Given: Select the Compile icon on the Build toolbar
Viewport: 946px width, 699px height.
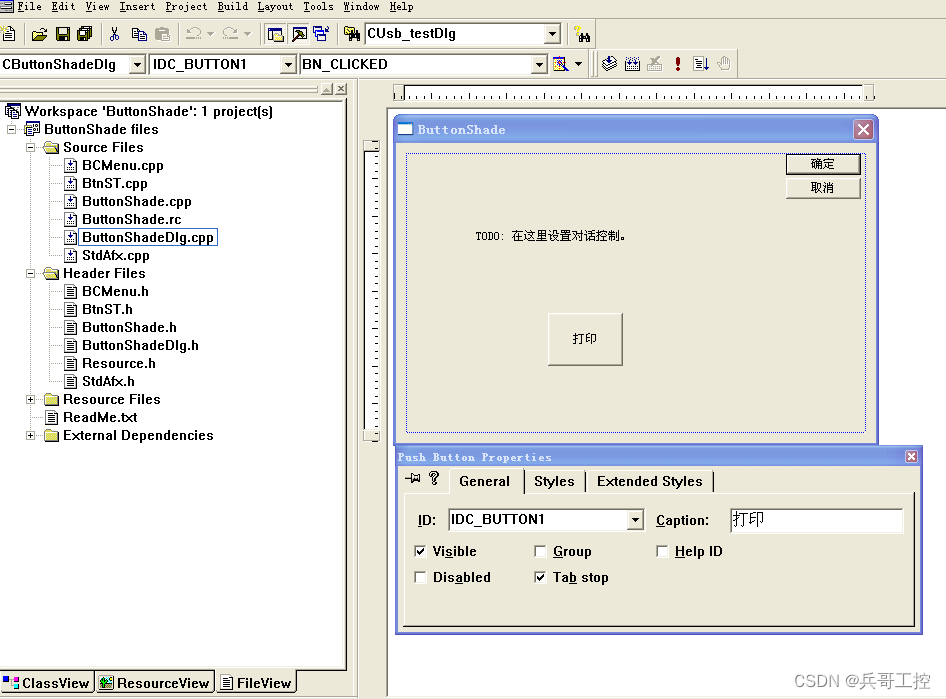Looking at the screenshot, I should pyautogui.click(x=609, y=63).
